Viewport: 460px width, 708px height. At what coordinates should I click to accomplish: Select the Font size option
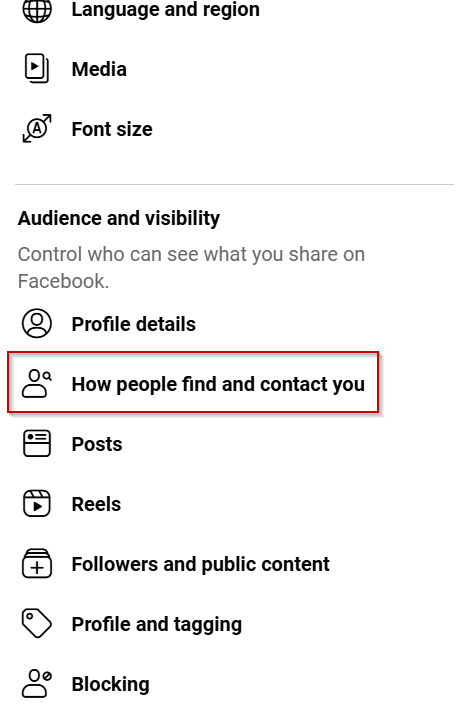tap(112, 129)
